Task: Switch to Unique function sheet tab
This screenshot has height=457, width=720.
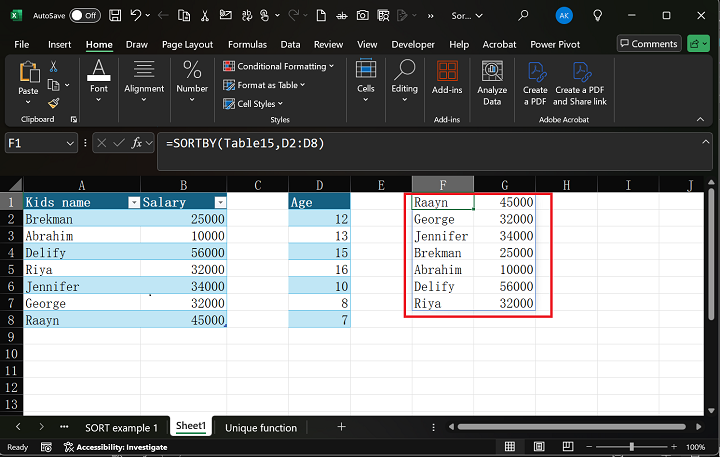Action: coord(261,427)
